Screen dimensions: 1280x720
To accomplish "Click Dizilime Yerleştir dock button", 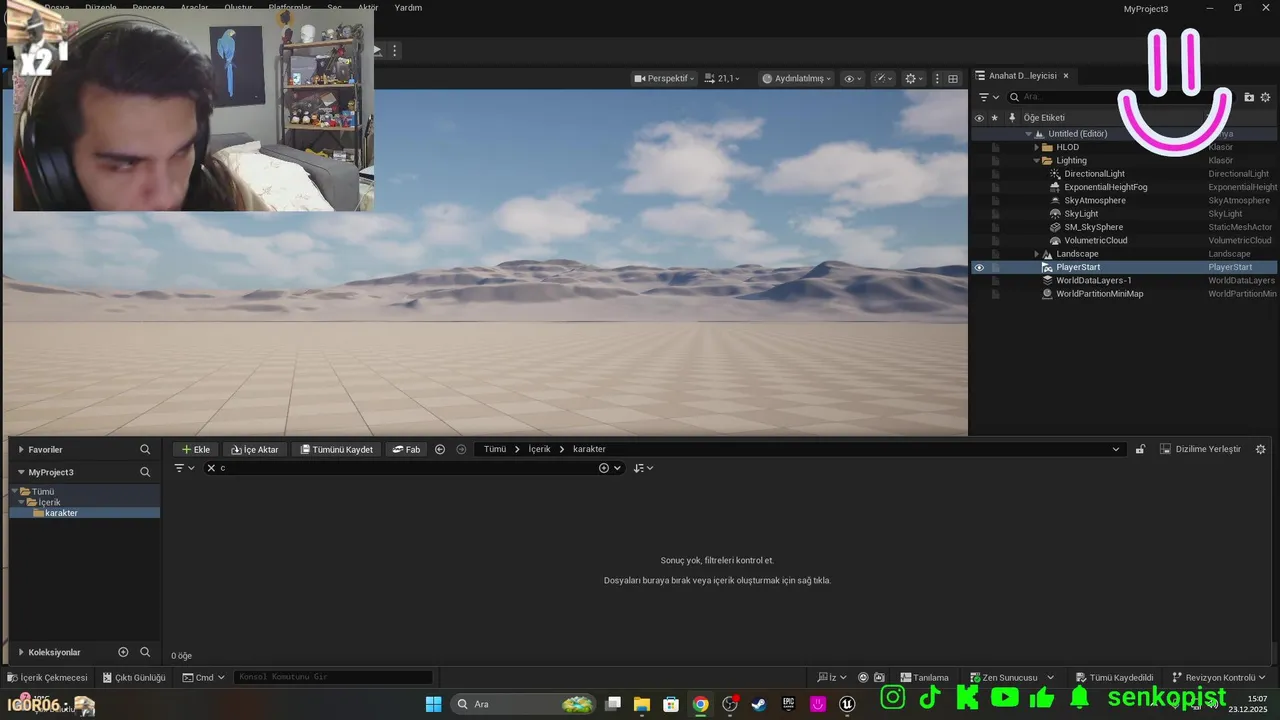I will pyautogui.click(x=1200, y=450).
